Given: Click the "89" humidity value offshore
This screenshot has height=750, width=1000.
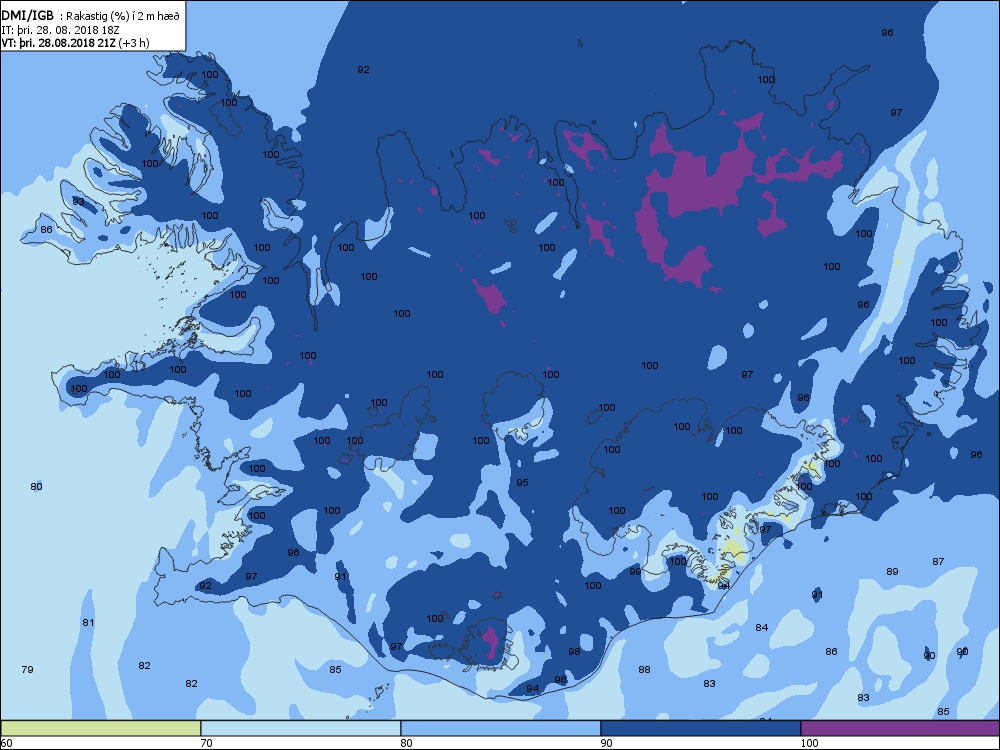Looking at the screenshot, I should tap(892, 571).
